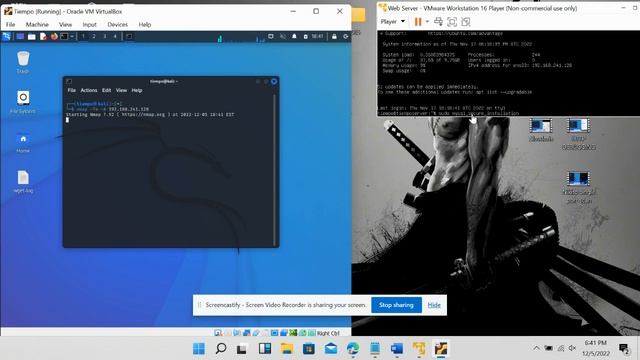Switch to workspace 1 in Kali panel
The width and height of the screenshot is (640, 360).
pos(83,36)
